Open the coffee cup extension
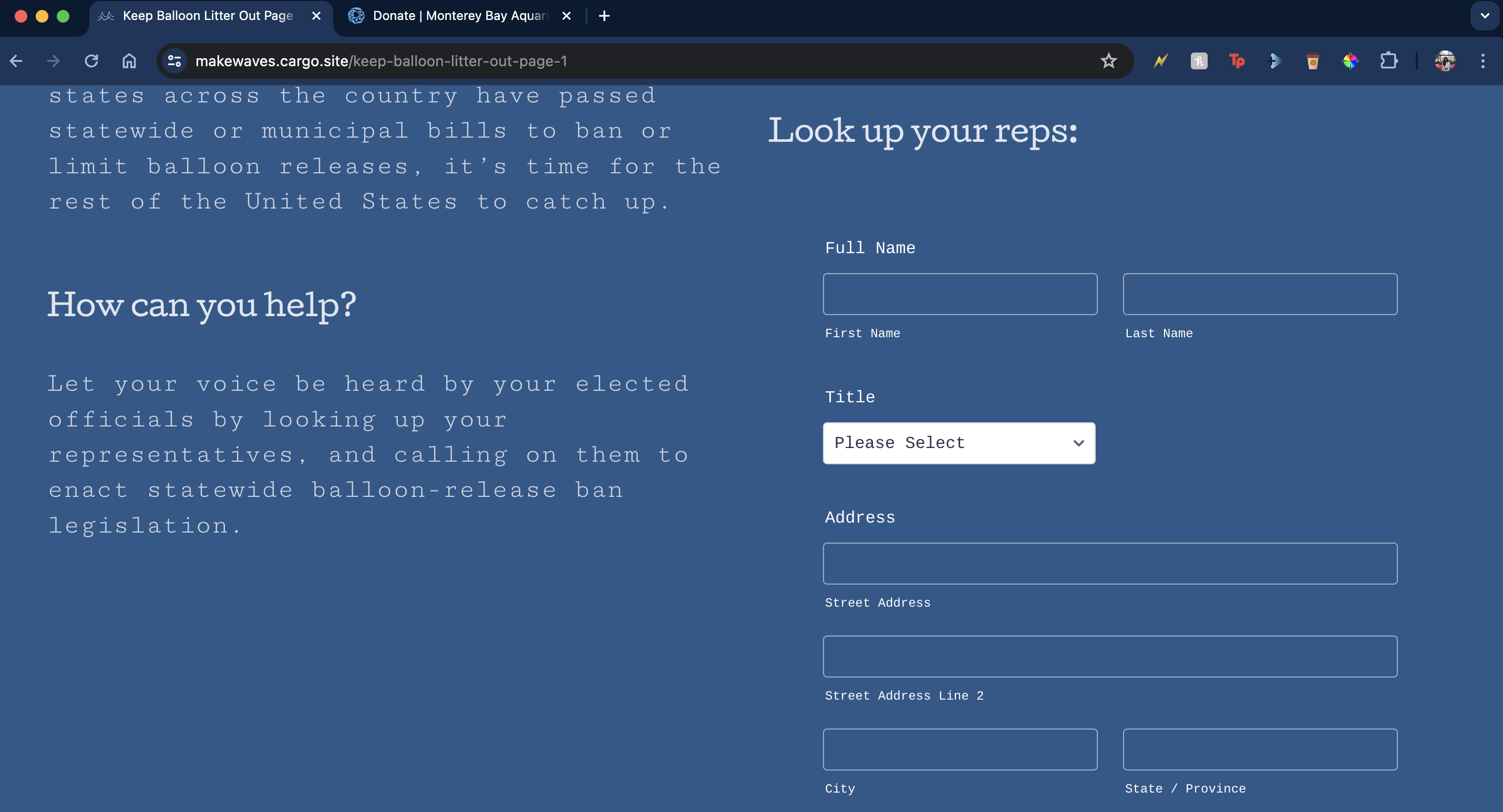The image size is (1503, 812). coord(1313,61)
